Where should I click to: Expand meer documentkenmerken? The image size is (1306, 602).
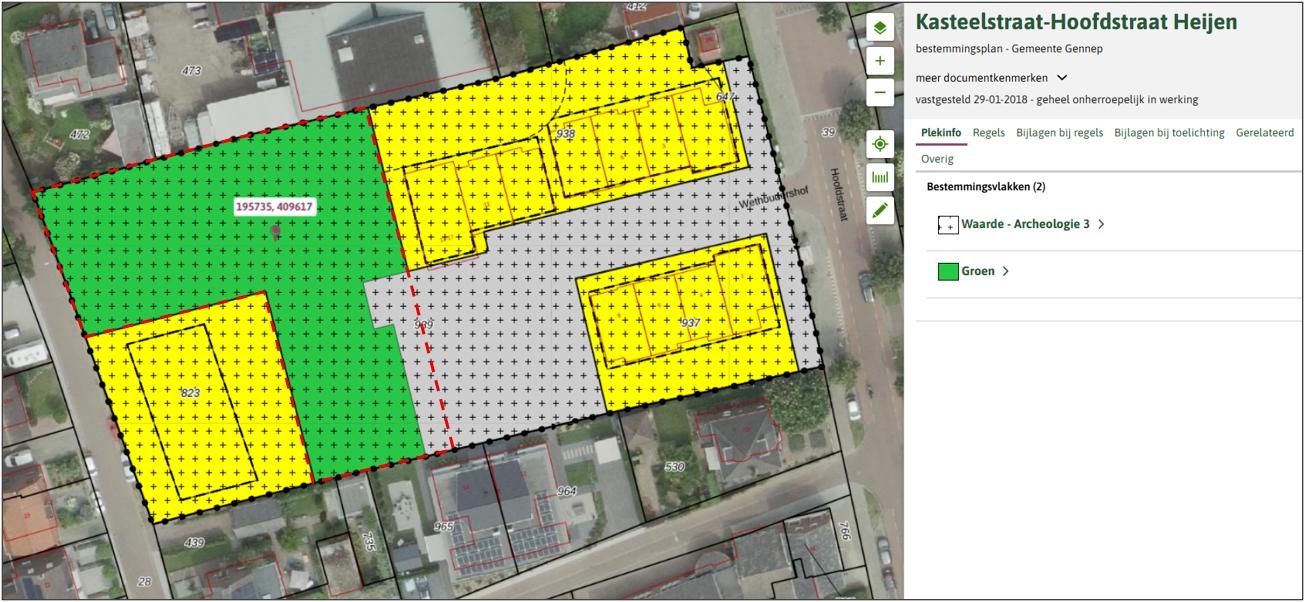pyautogui.click(x=992, y=78)
